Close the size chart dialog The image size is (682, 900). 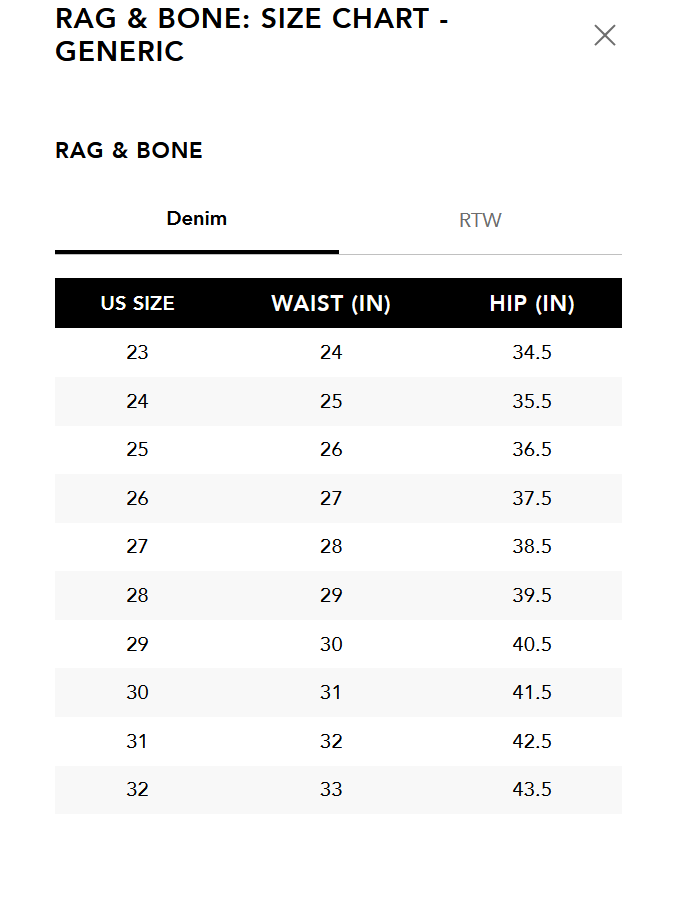coord(604,36)
